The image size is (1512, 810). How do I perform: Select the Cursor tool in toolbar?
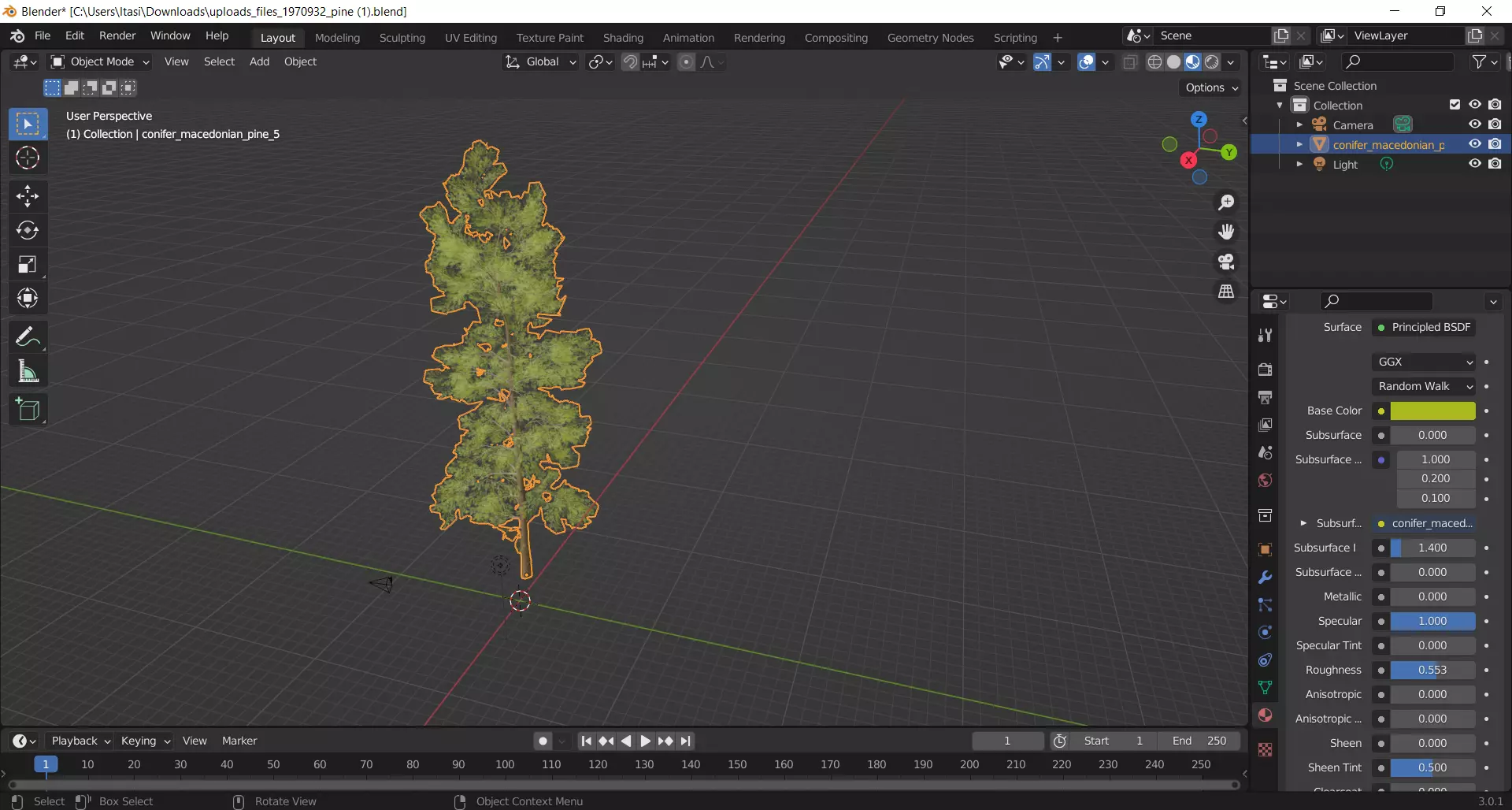28,158
